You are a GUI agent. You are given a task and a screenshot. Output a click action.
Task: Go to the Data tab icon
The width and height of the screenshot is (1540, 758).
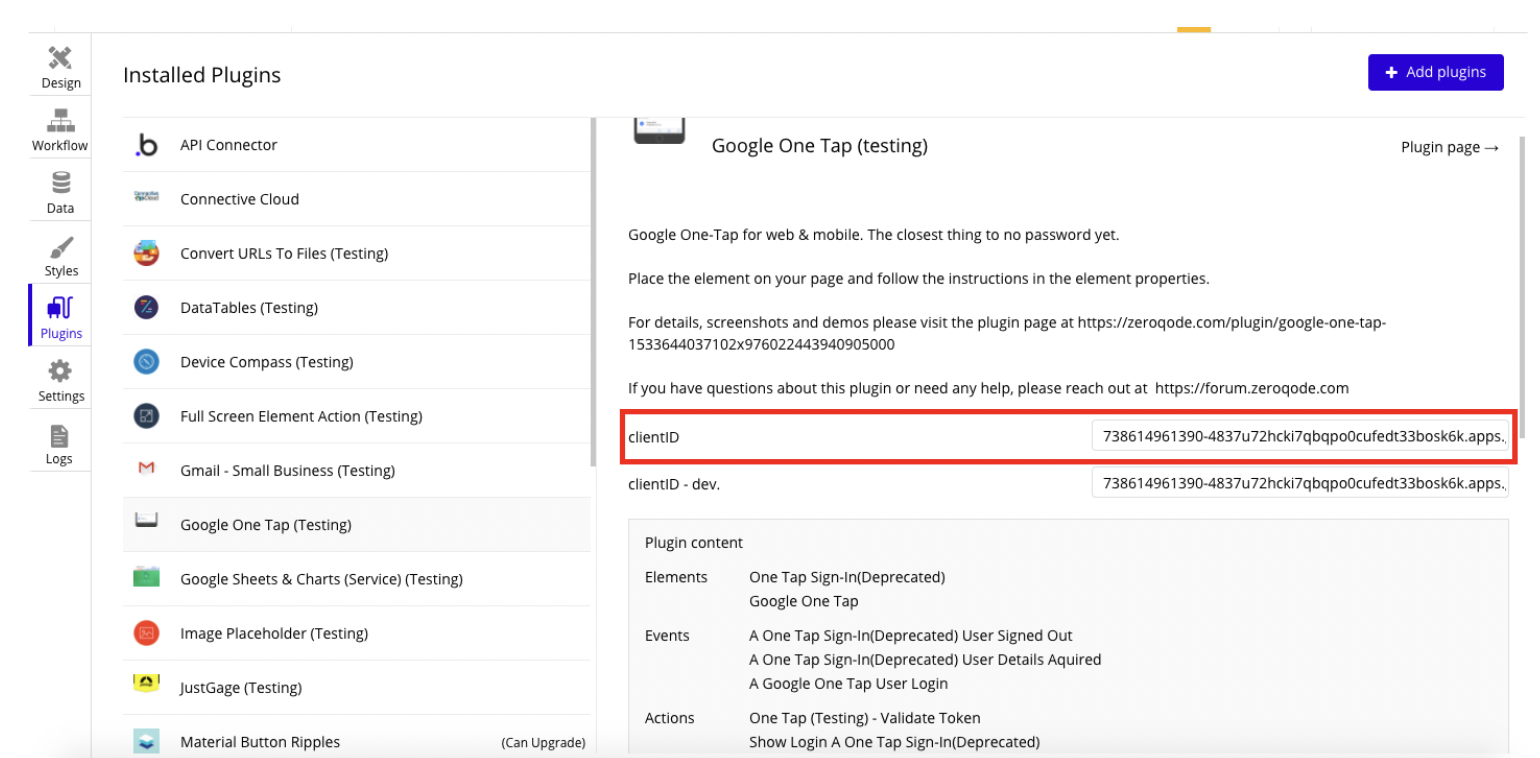[x=61, y=184]
